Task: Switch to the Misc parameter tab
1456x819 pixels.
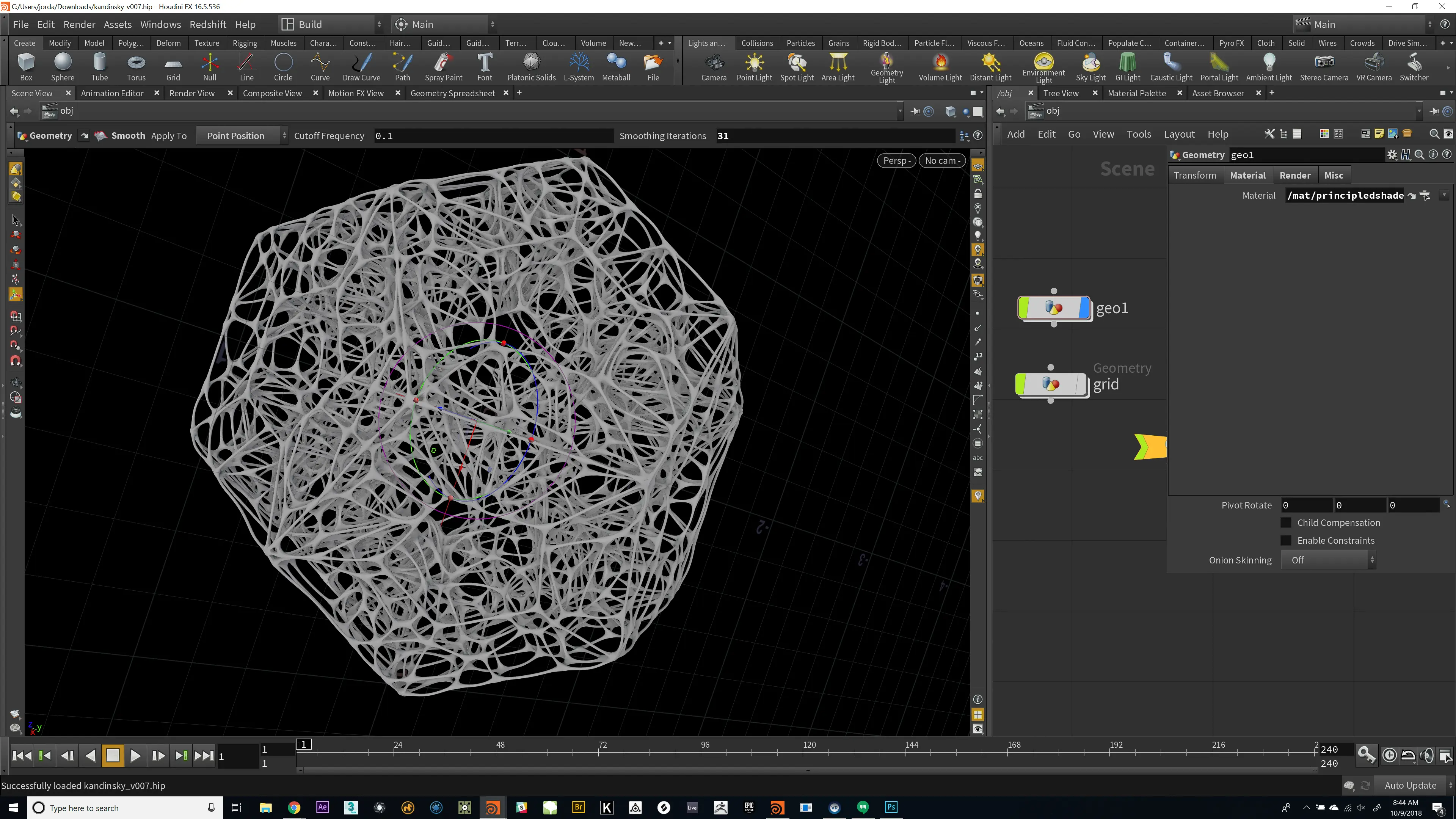Action: [1334, 175]
